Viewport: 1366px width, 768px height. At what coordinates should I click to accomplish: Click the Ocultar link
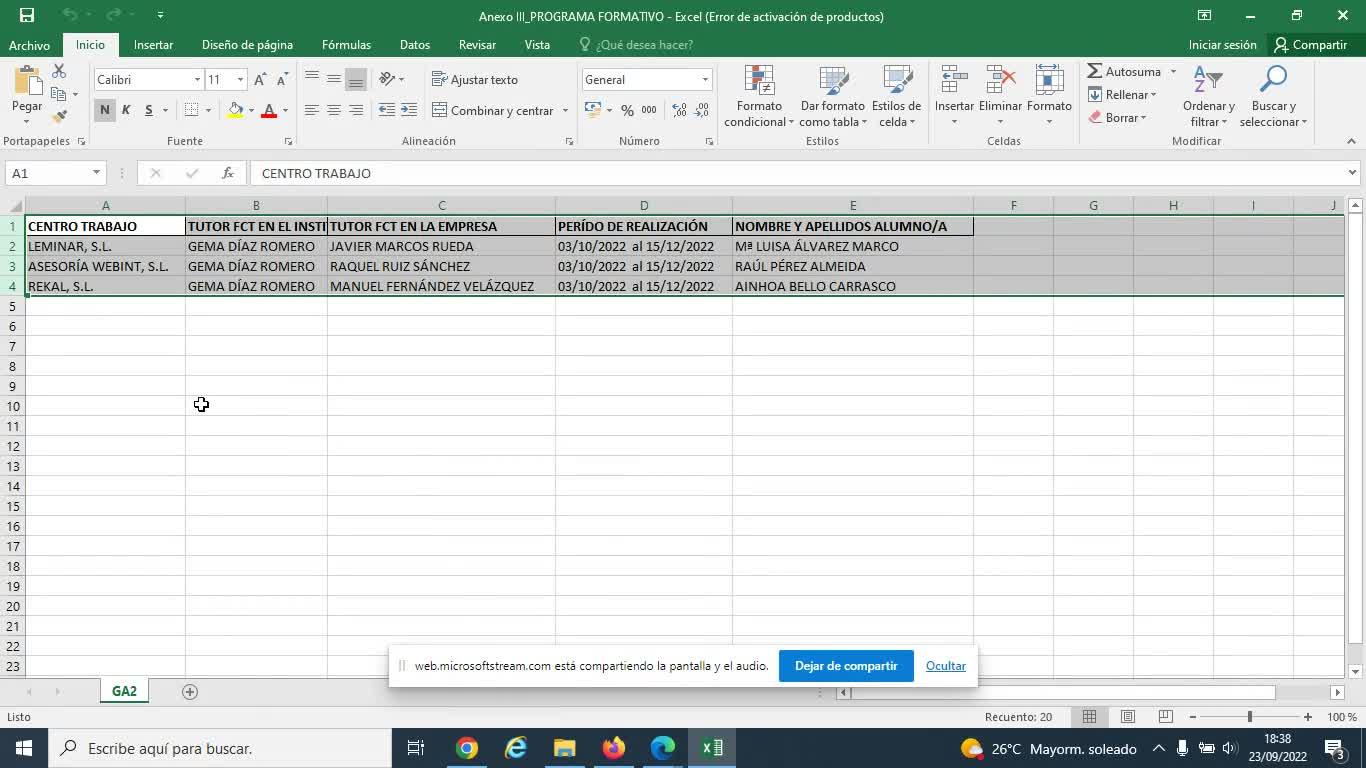[x=945, y=666]
